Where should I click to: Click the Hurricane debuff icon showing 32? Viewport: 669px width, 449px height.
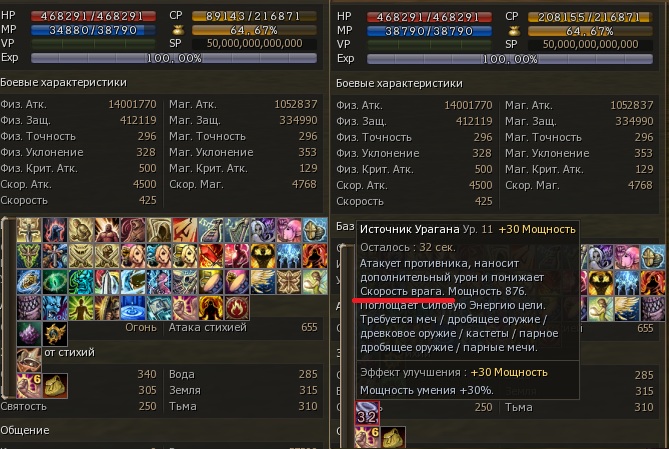tap(367, 413)
